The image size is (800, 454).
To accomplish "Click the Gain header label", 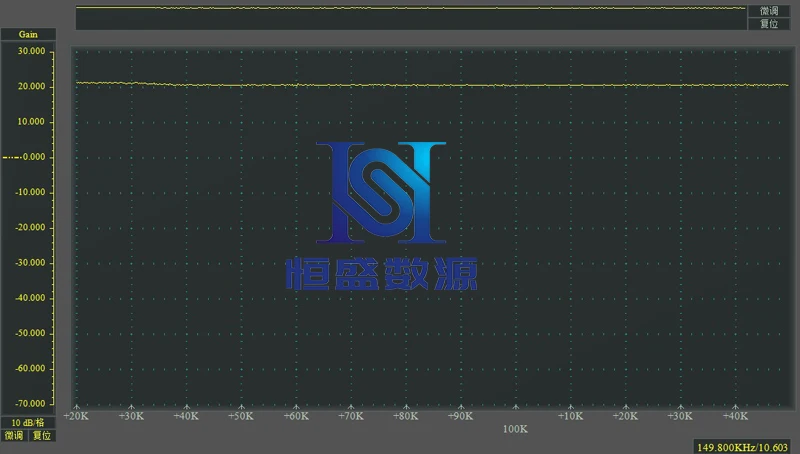I will [28, 34].
